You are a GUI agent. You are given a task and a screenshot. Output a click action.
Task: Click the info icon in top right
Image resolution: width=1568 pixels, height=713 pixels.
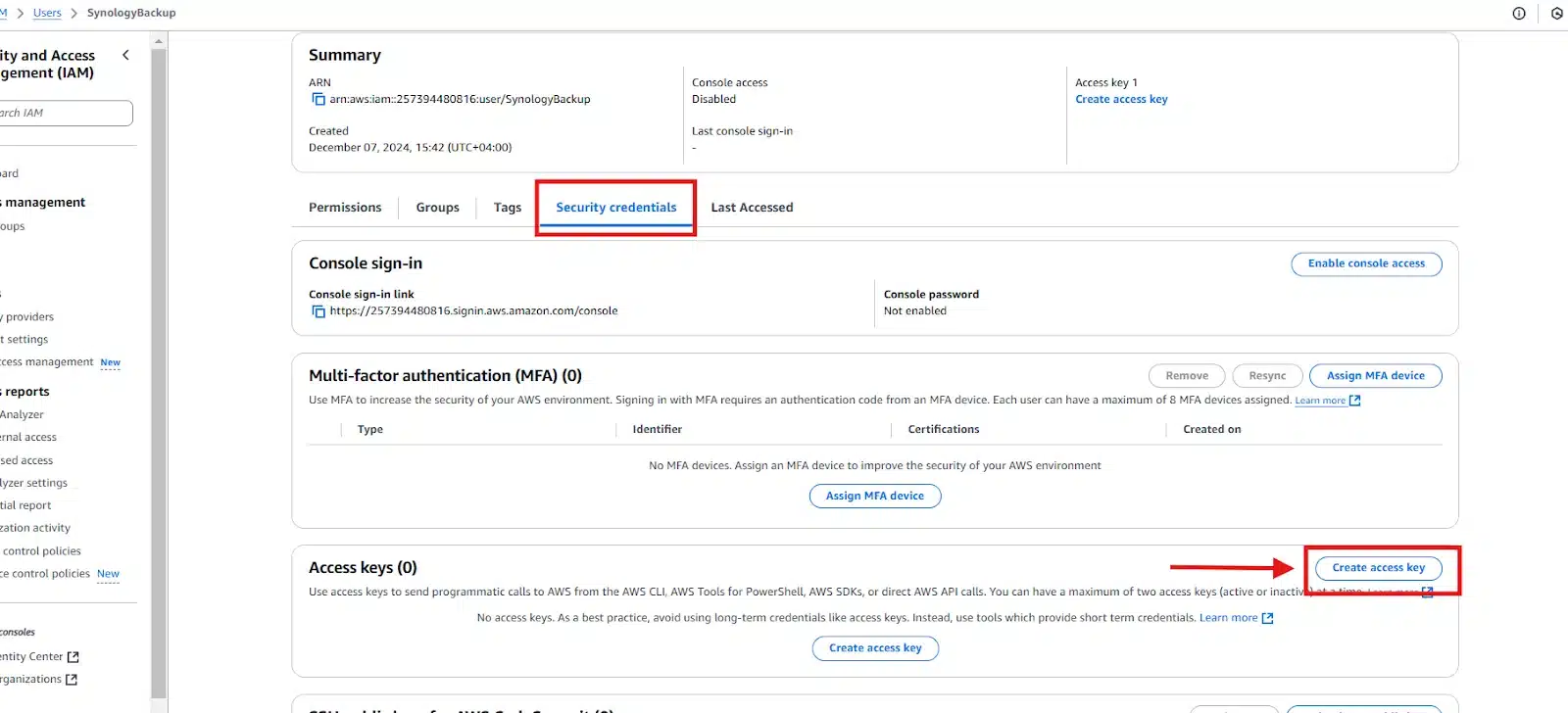pyautogui.click(x=1519, y=13)
